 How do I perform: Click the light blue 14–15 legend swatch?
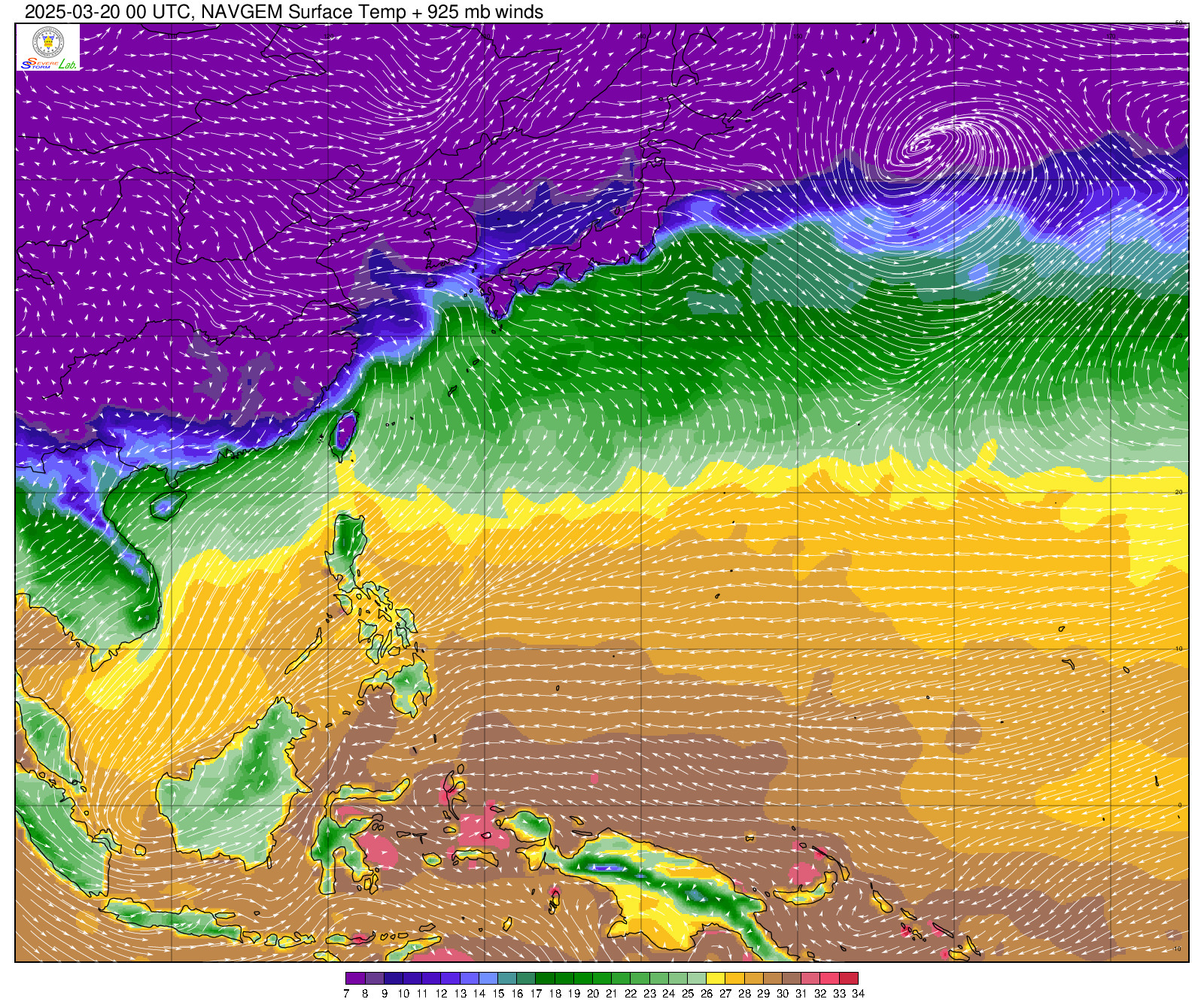click(x=488, y=978)
